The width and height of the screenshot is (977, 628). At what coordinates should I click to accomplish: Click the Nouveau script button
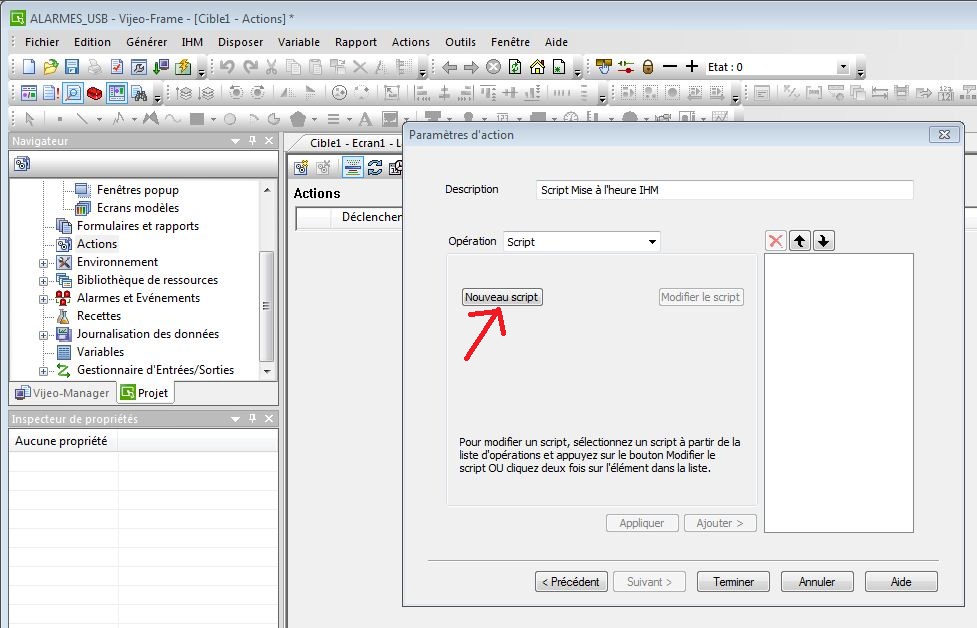[502, 297]
